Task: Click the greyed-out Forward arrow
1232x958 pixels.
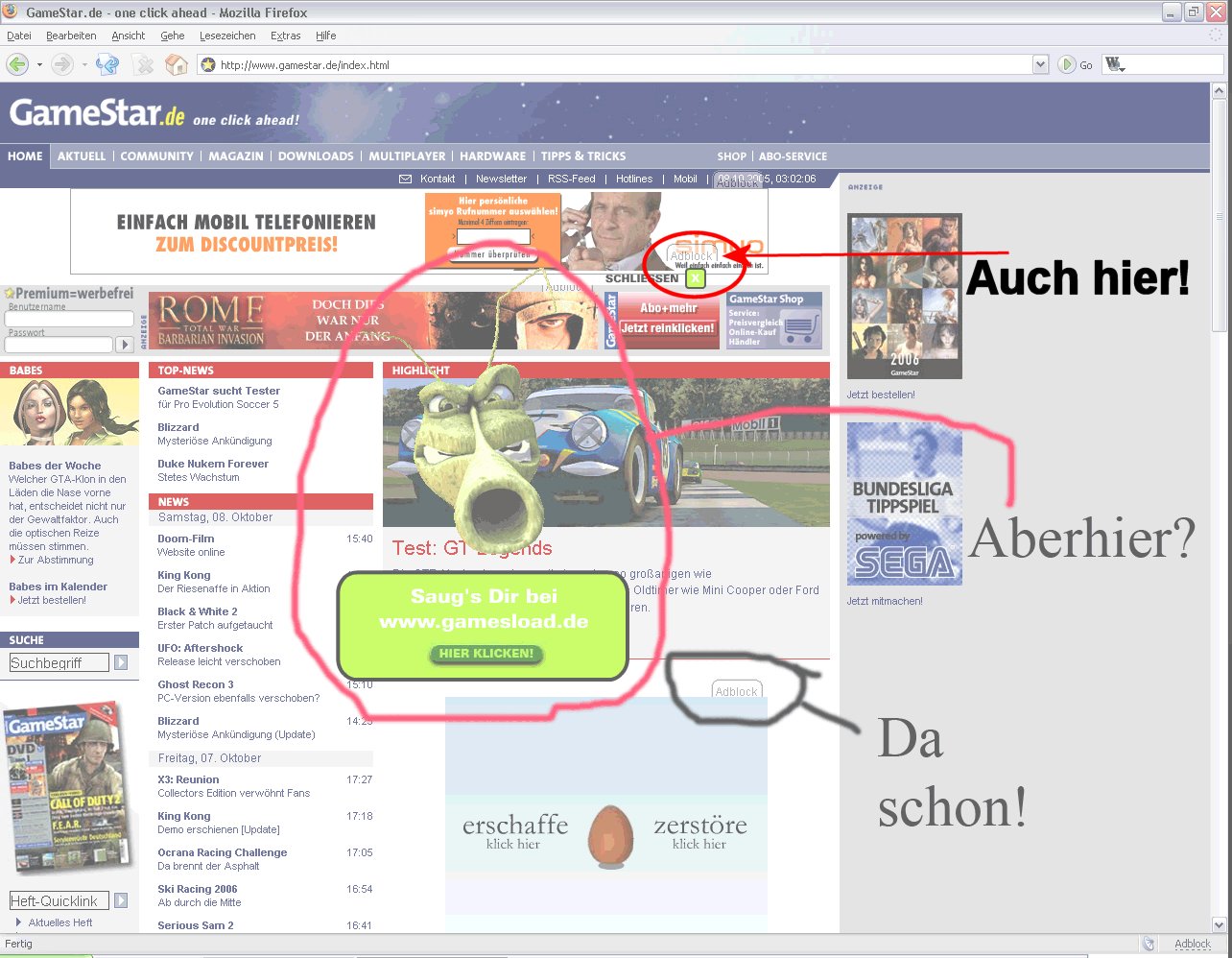Action: (61, 64)
